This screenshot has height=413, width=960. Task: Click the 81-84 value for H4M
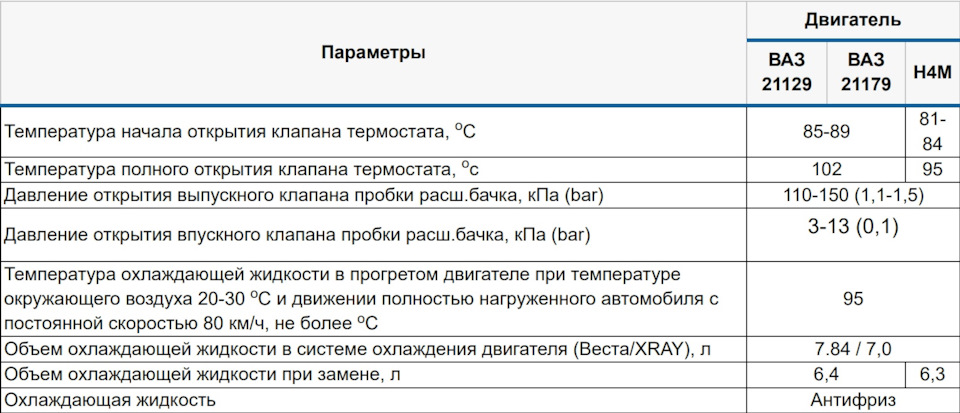click(932, 131)
